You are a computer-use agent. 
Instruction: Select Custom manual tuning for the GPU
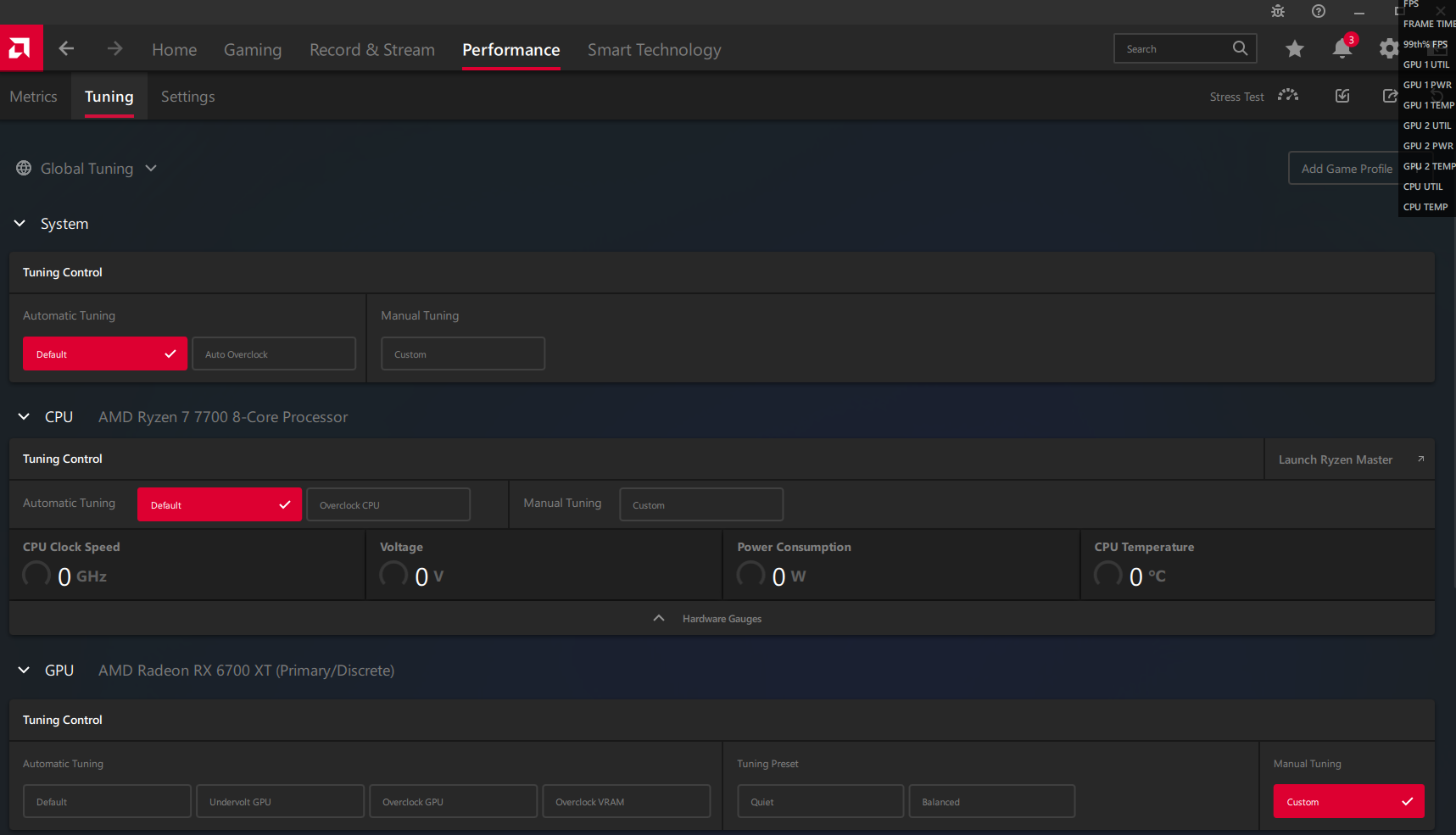[x=1347, y=801]
